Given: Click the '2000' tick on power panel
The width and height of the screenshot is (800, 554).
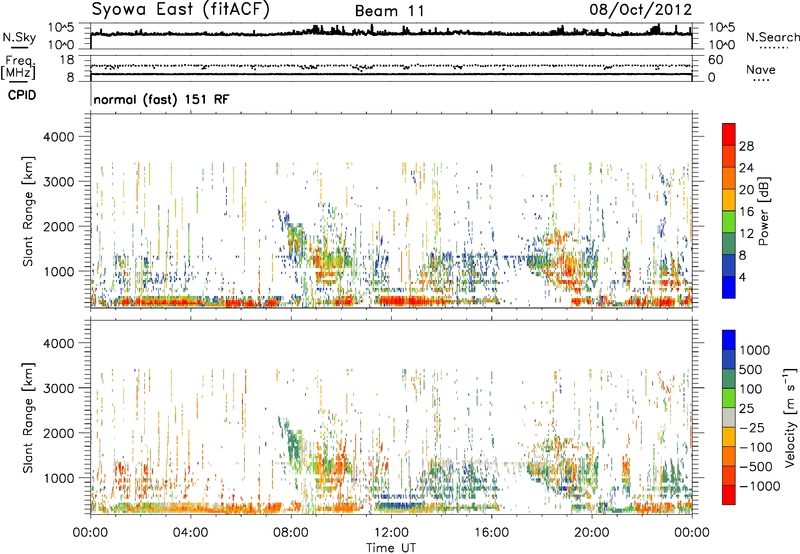Looking at the screenshot, I should coord(58,226).
